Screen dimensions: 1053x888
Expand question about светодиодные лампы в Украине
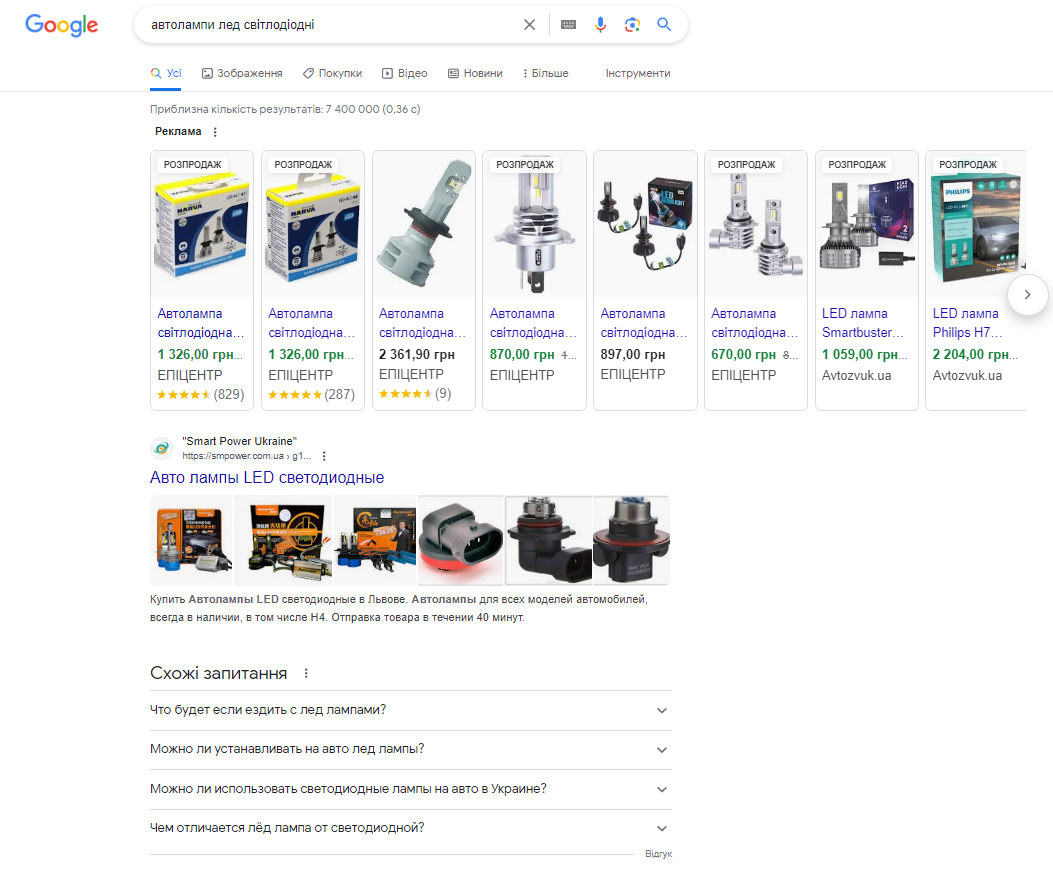tap(410, 789)
